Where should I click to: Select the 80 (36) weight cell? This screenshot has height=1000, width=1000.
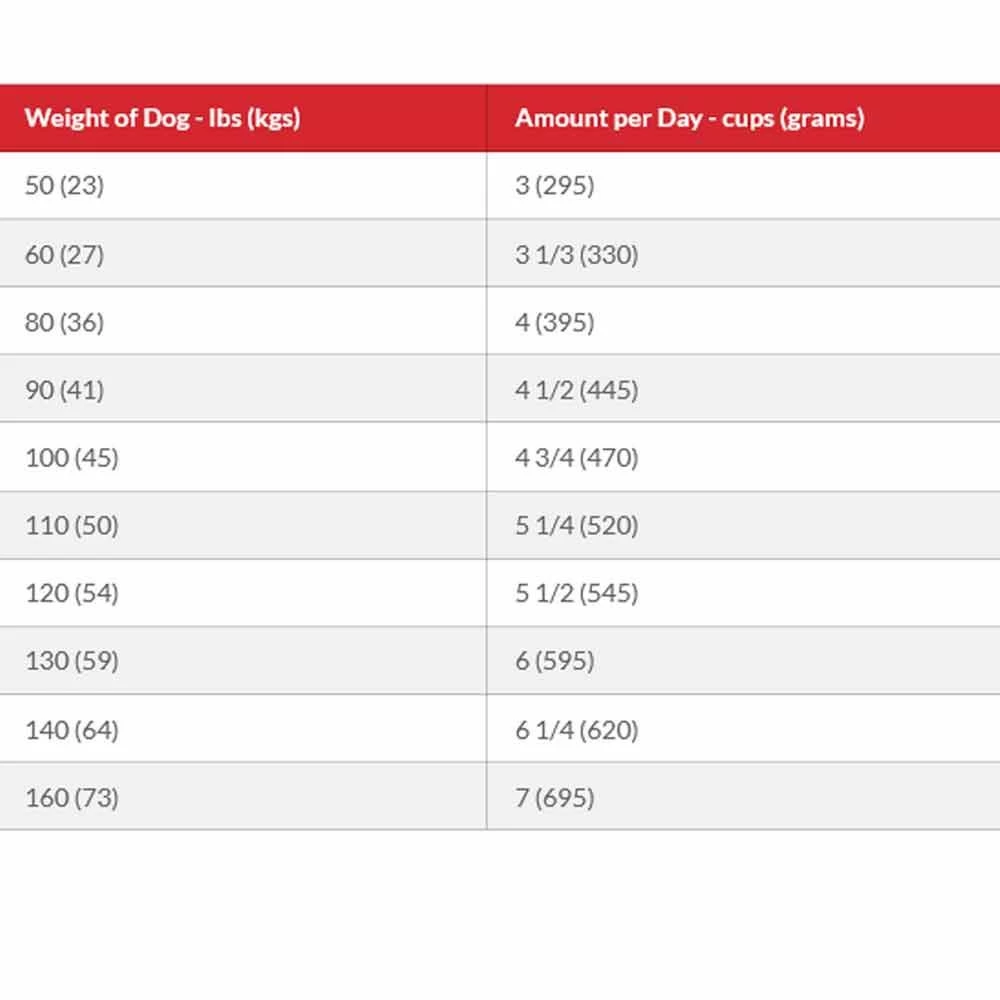tap(64, 322)
